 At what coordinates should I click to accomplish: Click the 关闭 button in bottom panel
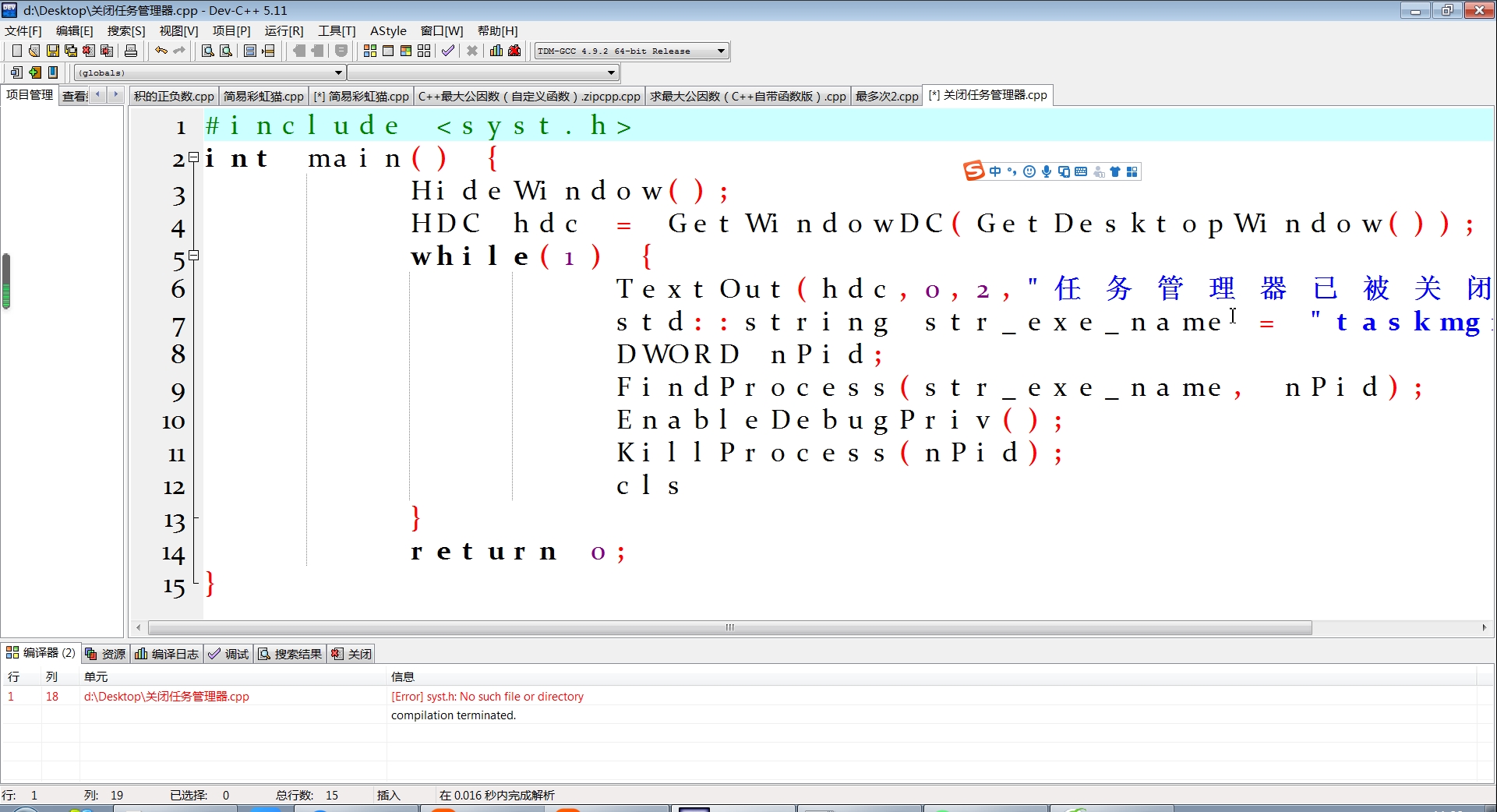[351, 654]
